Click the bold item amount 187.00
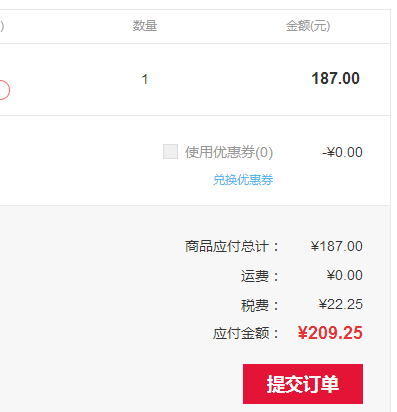Viewport: 397px width, 412px height. (335, 79)
